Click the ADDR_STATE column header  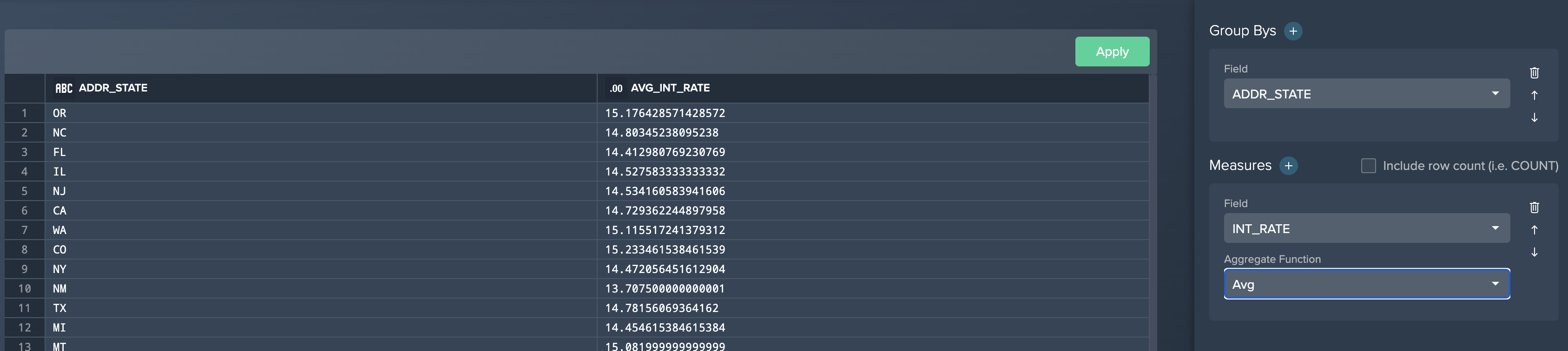113,88
